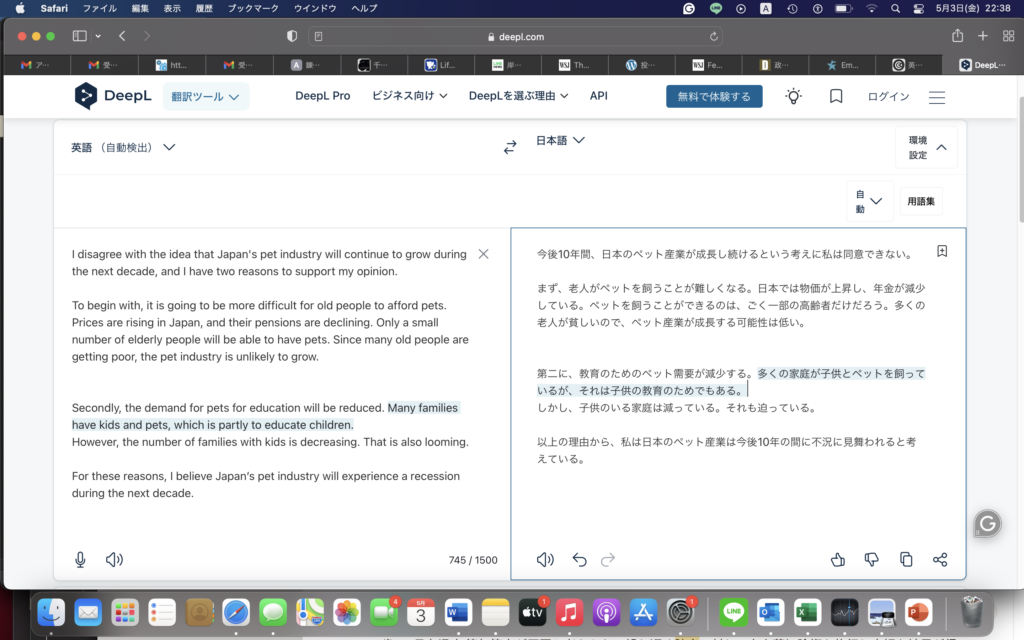
Task: Click the 無料で体験する button
Action: [x=714, y=97]
